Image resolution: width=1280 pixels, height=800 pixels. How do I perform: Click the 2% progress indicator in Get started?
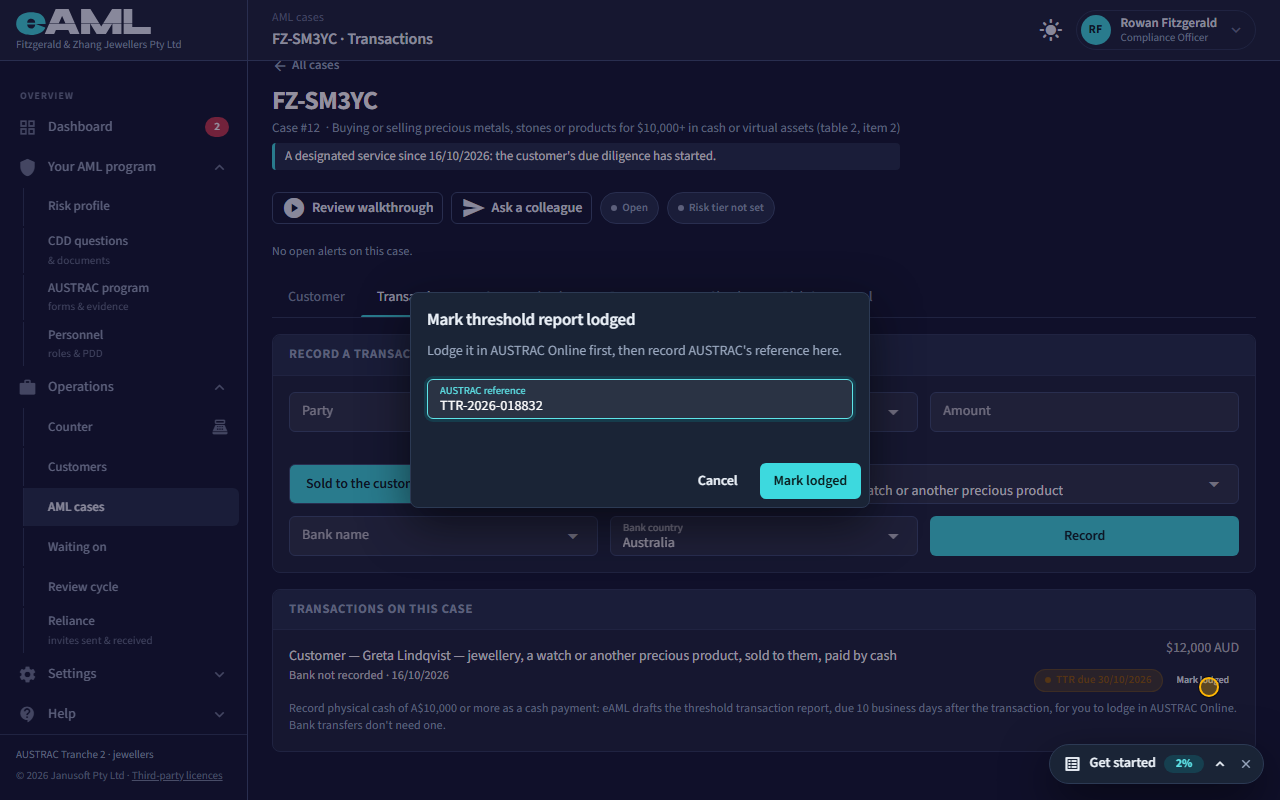click(x=1183, y=763)
